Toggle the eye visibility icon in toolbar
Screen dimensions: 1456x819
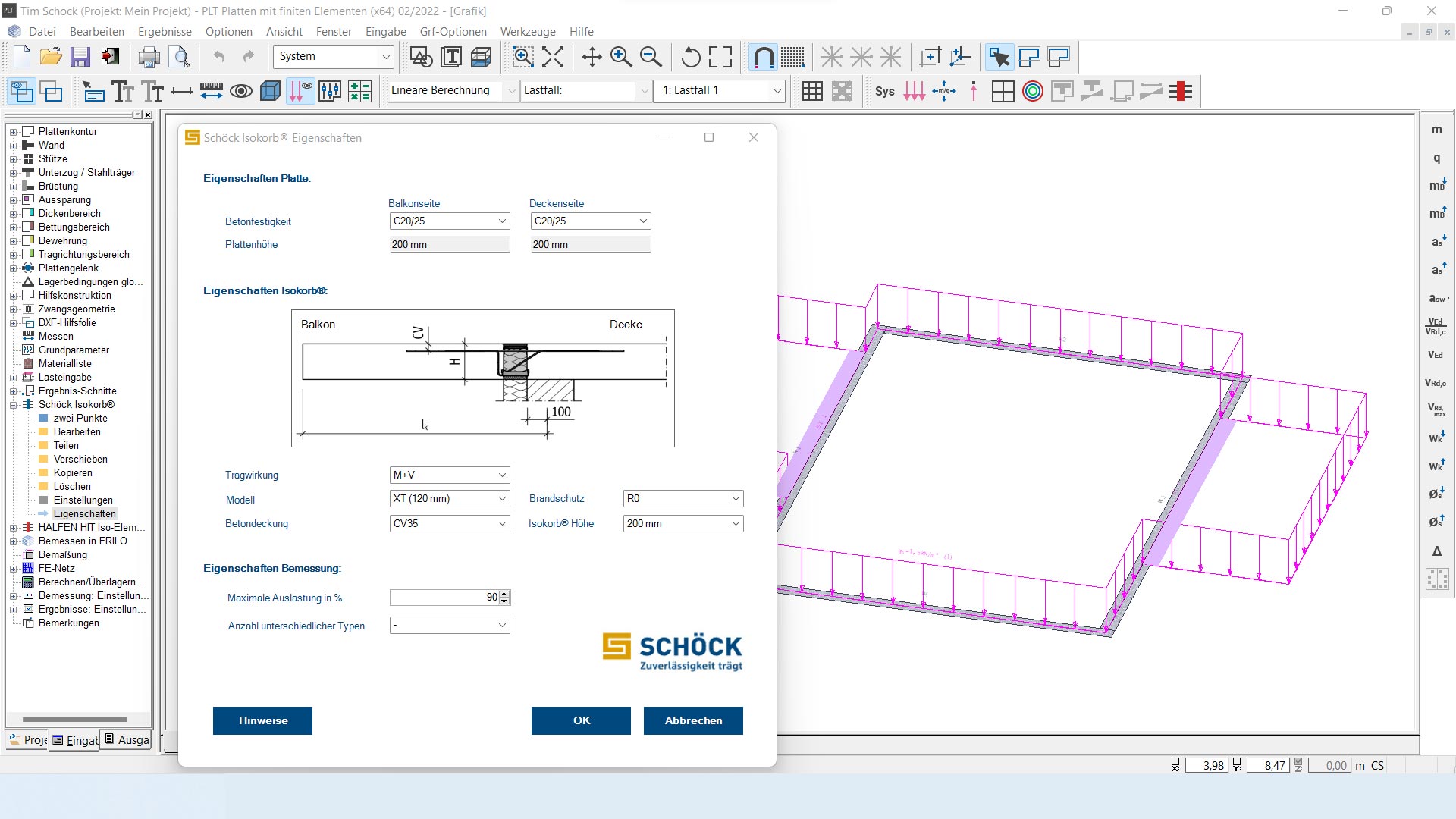click(x=241, y=92)
